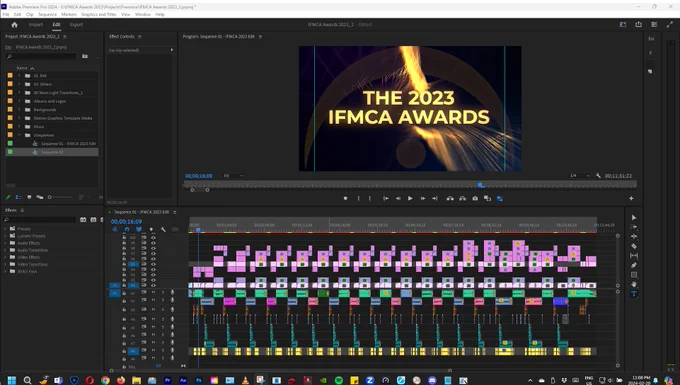The height and width of the screenshot is (385, 680).
Task: Expand the Albums and Logos bin
Action: [19, 101]
